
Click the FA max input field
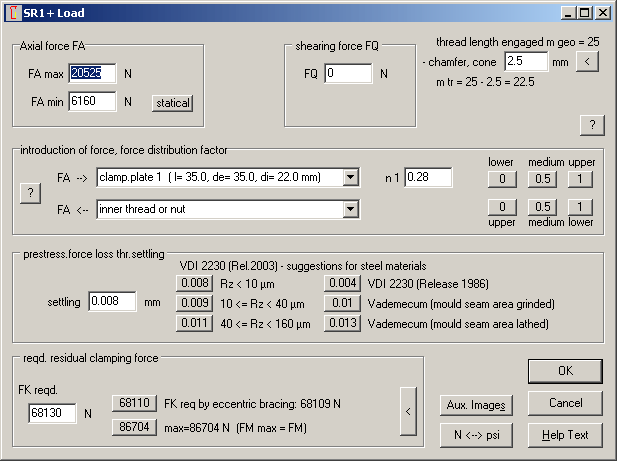click(92, 74)
